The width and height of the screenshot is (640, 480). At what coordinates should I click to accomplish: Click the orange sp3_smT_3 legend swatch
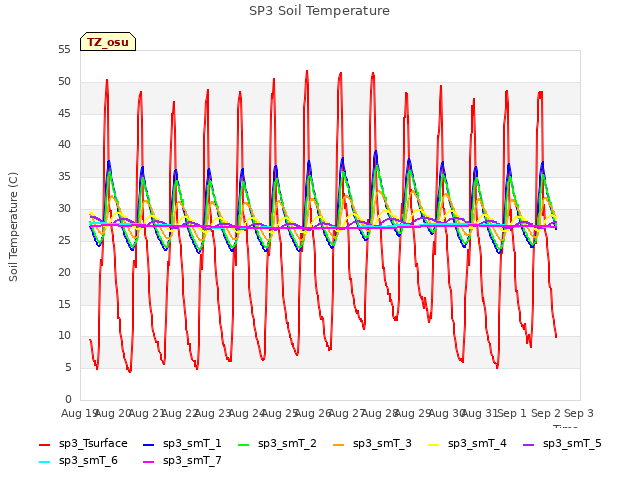339,444
